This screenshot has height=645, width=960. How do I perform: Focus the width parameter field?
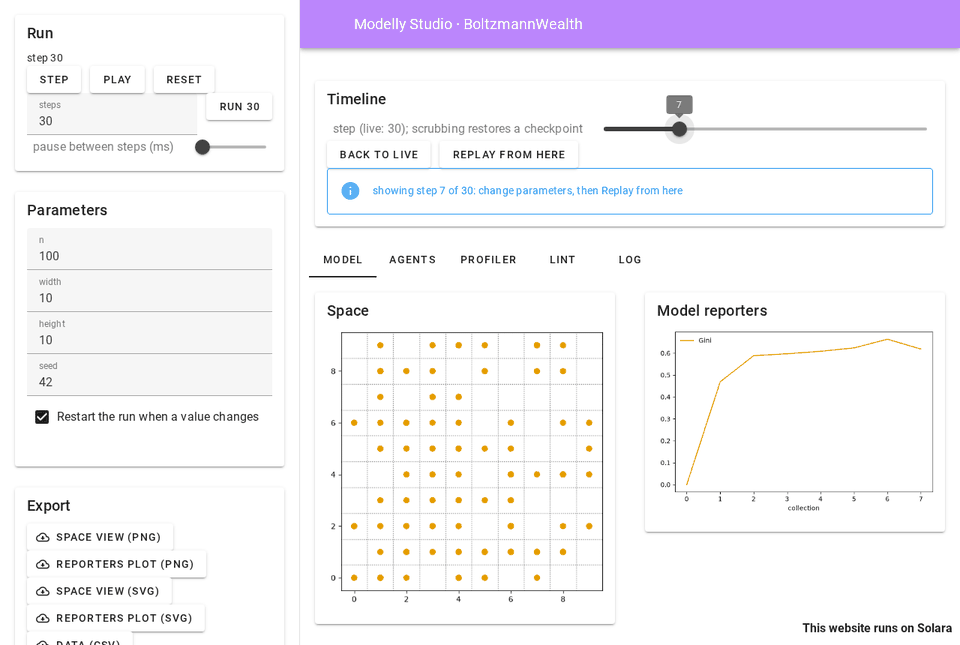149,291
